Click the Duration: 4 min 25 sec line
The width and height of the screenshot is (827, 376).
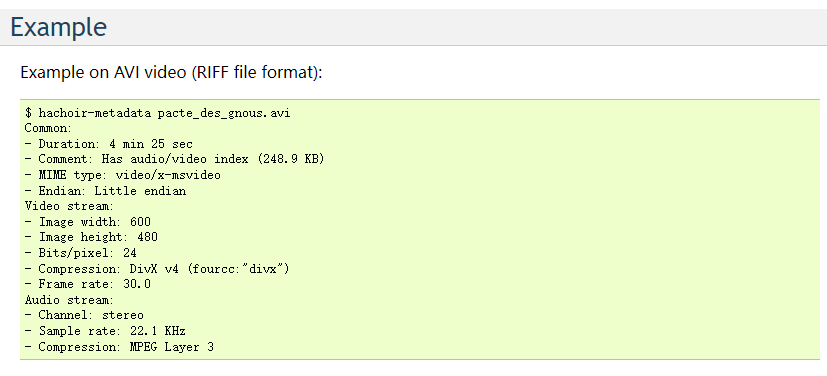click(x=109, y=144)
